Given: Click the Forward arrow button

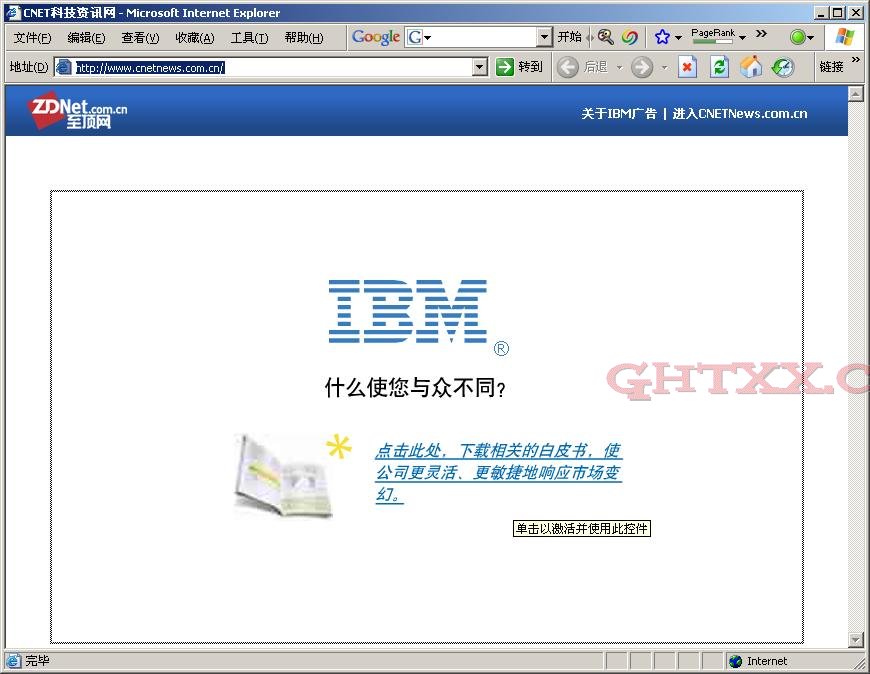Looking at the screenshot, I should pos(642,67).
